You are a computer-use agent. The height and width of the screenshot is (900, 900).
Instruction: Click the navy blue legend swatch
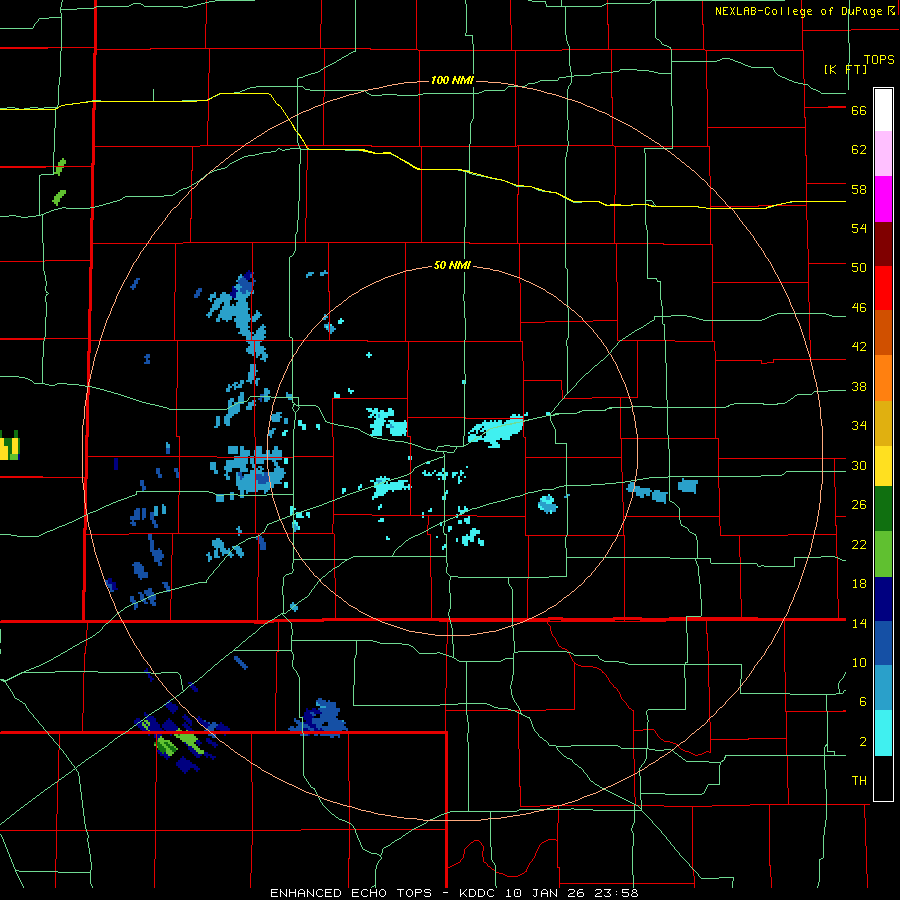(x=883, y=599)
